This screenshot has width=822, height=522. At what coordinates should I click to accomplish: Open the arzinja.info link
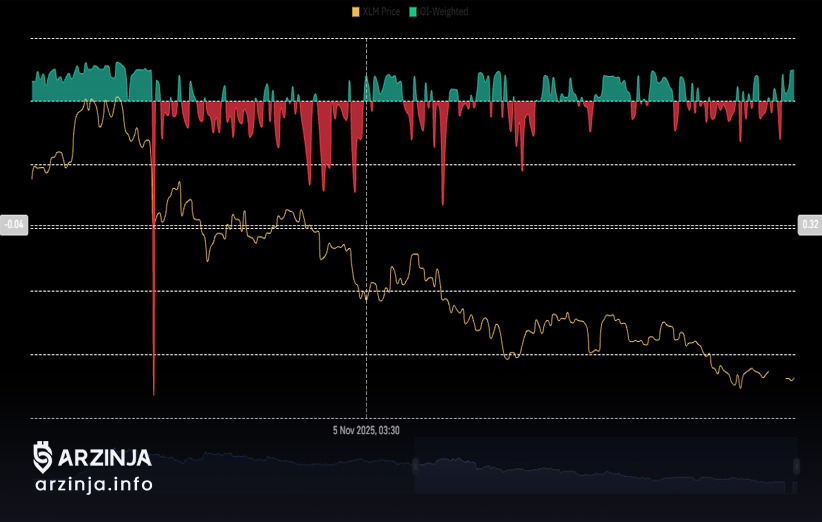click(93, 484)
